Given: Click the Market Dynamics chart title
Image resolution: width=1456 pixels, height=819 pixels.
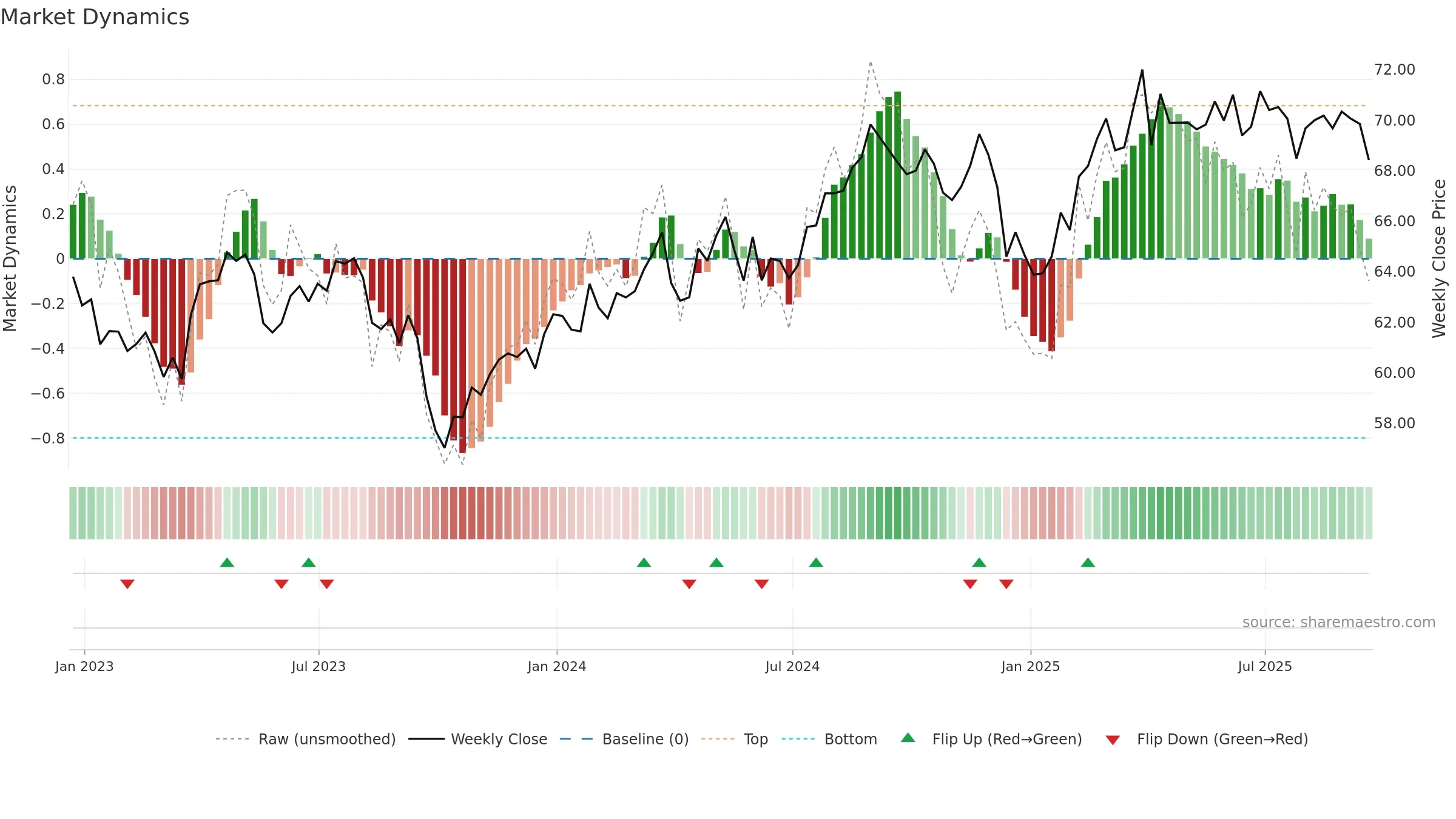Looking at the screenshot, I should [95, 17].
